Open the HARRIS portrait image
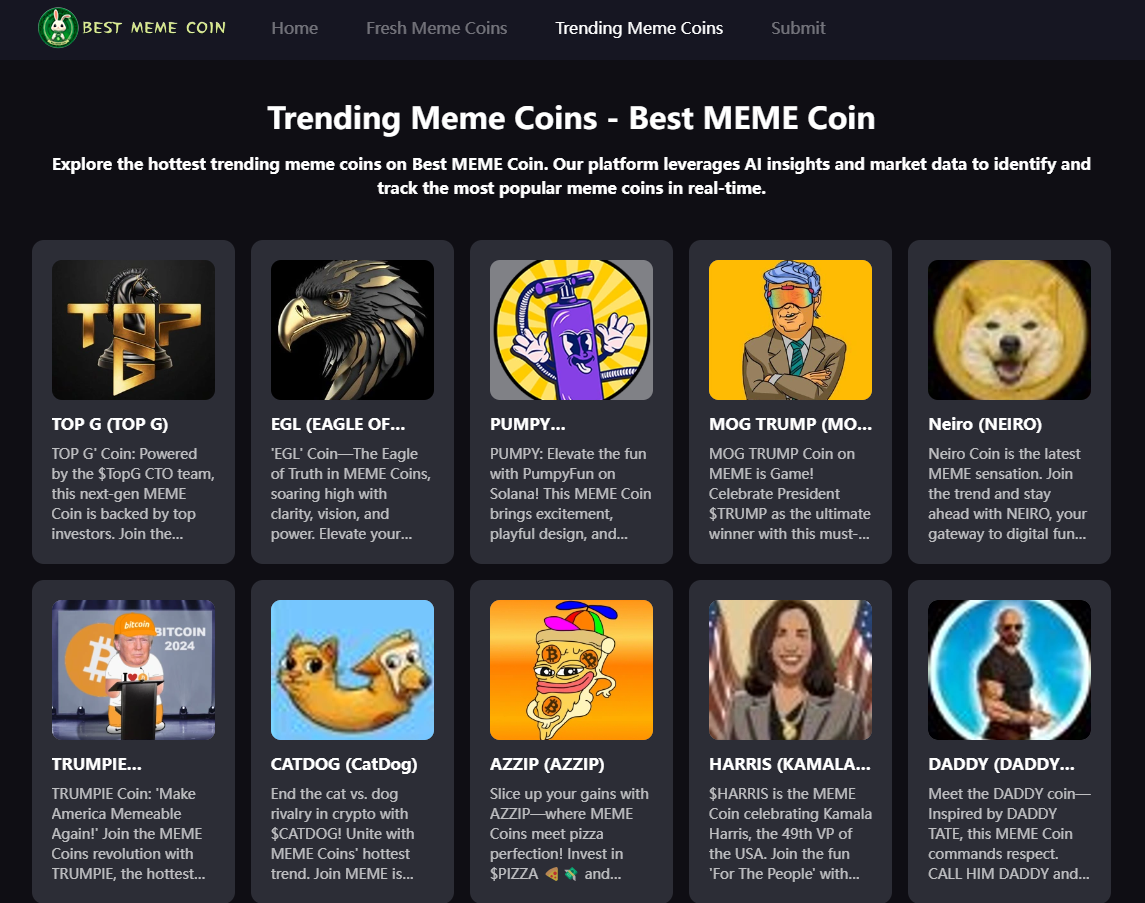 (790, 670)
